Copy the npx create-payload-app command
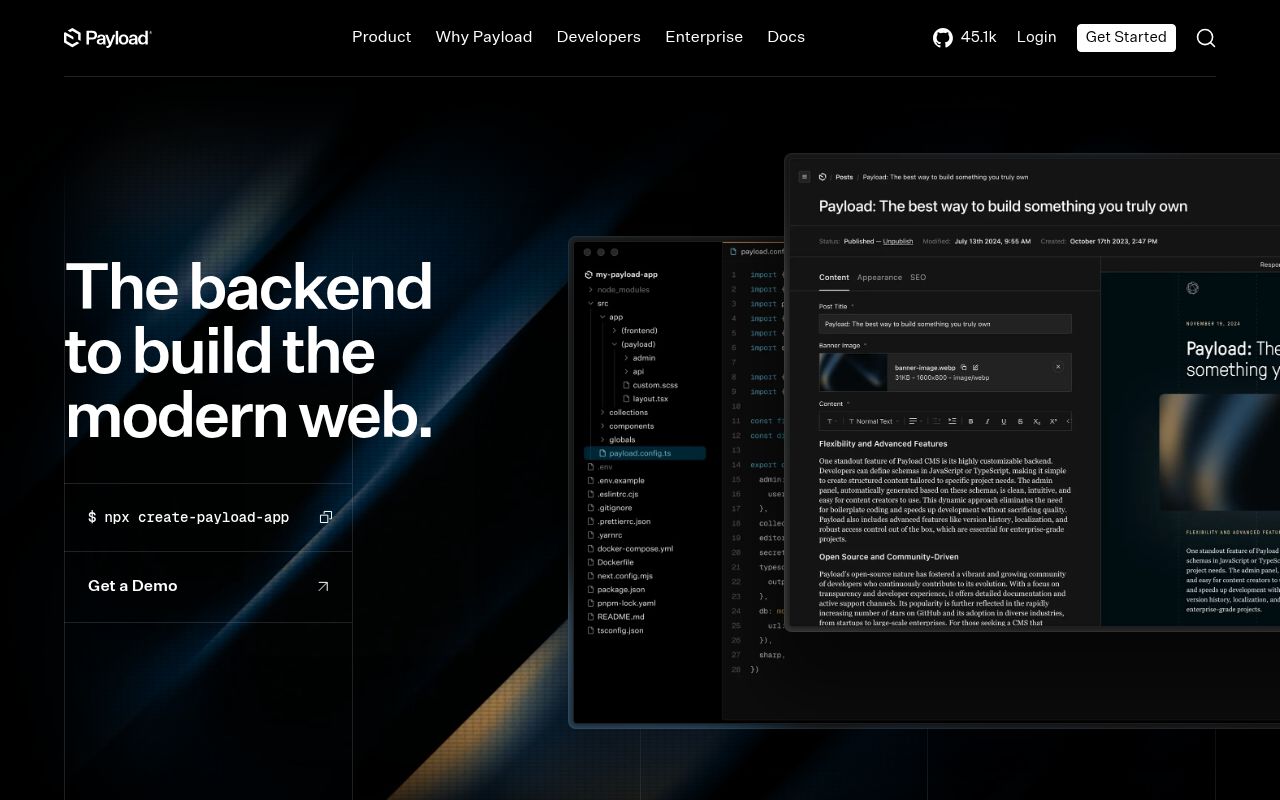This screenshot has height=800, width=1280. point(326,517)
